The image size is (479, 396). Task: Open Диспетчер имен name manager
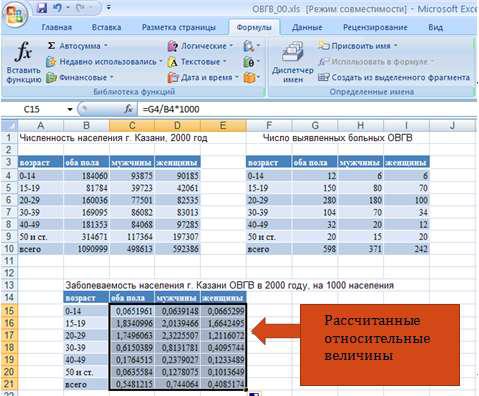[x=293, y=62]
